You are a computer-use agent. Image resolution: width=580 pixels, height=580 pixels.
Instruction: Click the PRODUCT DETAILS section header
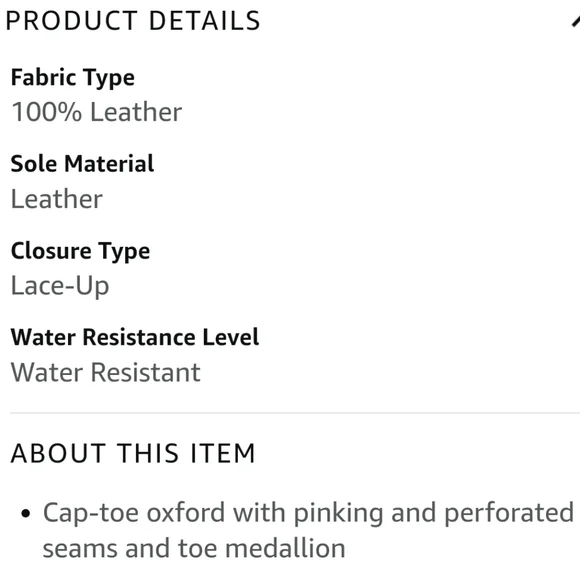pos(133,21)
